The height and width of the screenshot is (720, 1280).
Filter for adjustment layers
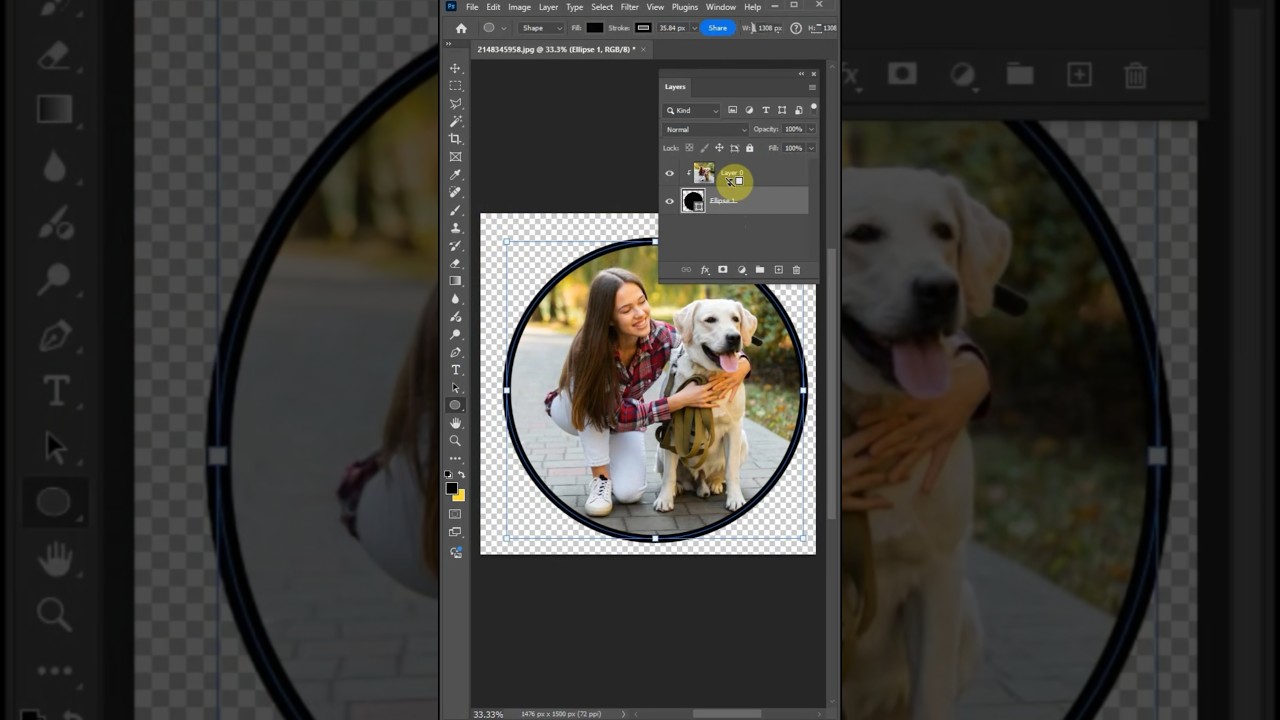(x=749, y=110)
